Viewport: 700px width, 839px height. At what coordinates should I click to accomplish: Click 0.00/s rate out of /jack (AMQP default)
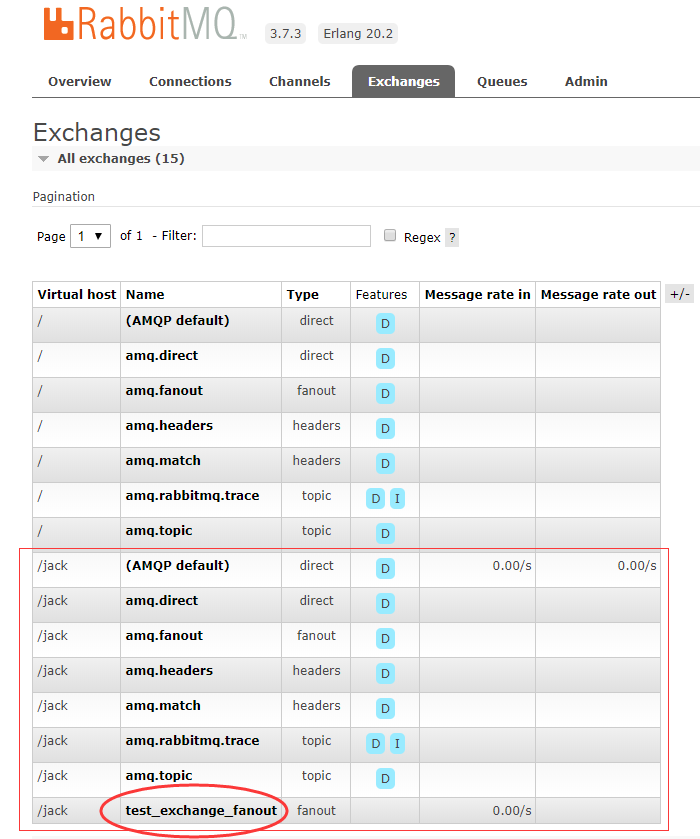coord(637,566)
